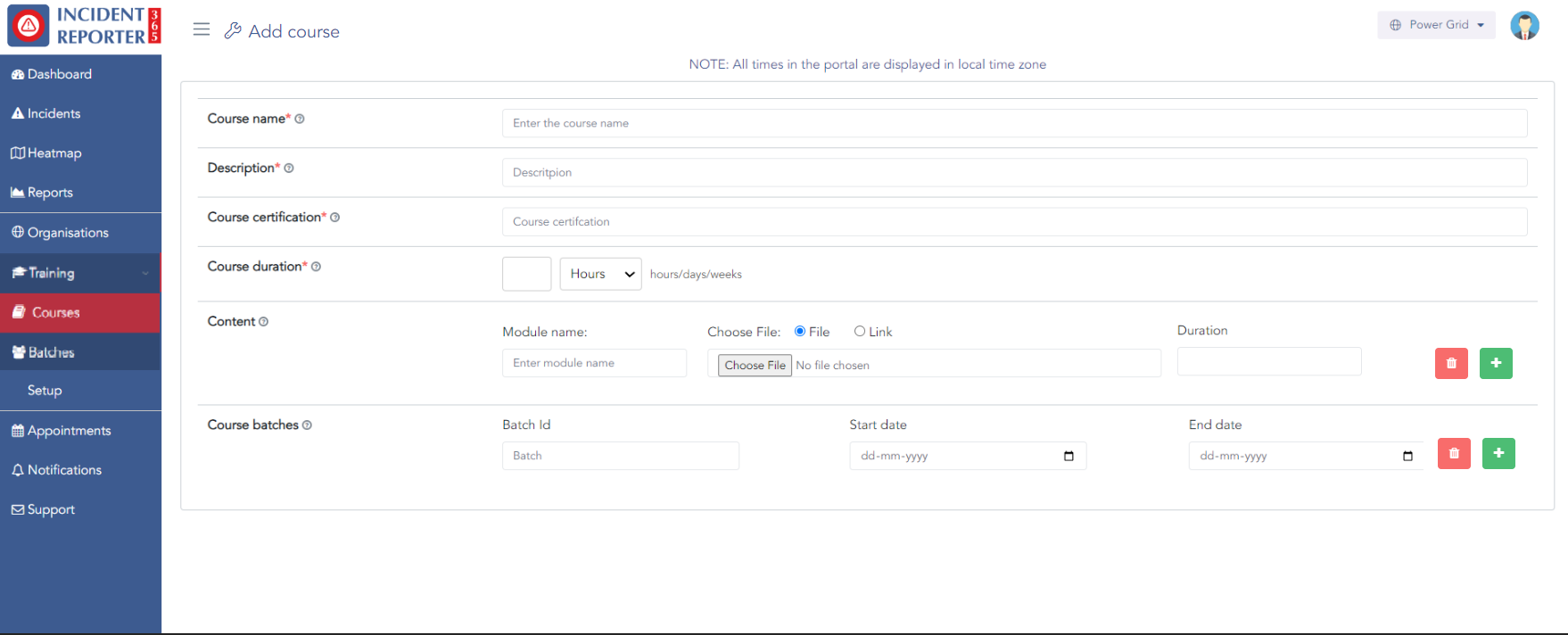Delete the content module row
The image size is (1568, 635).
pos(1450,363)
